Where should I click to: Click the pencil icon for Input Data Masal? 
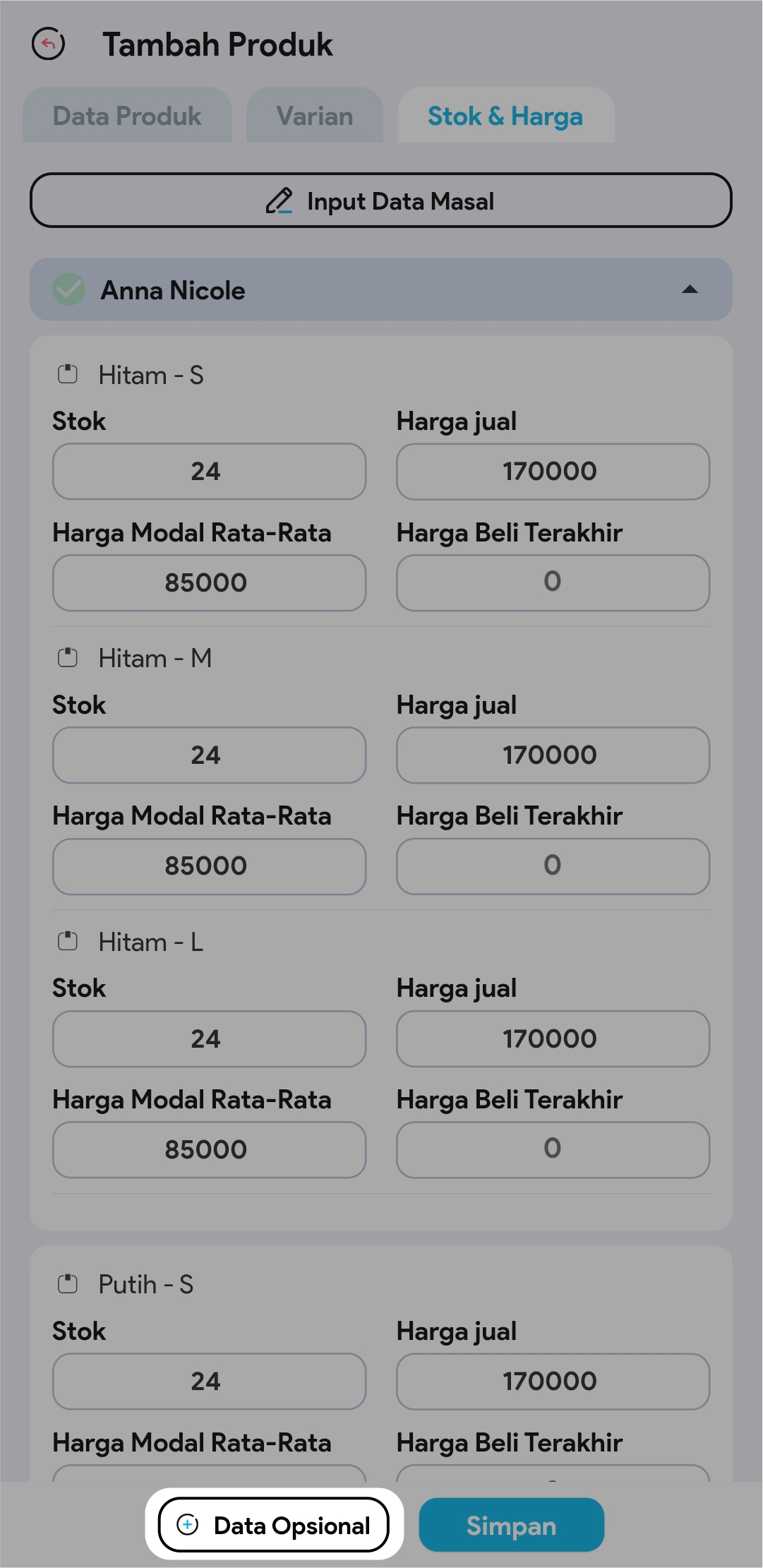tap(279, 201)
